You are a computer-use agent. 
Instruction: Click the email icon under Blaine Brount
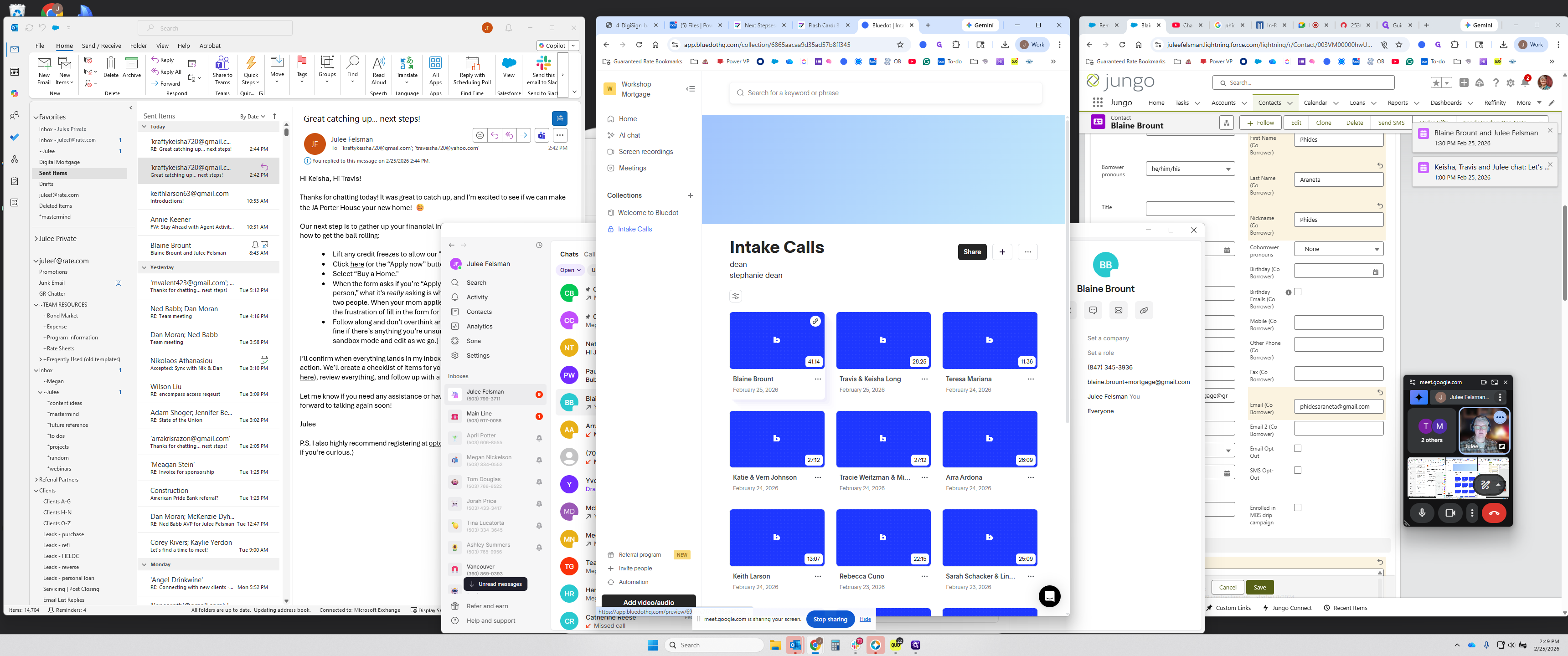click(1118, 310)
